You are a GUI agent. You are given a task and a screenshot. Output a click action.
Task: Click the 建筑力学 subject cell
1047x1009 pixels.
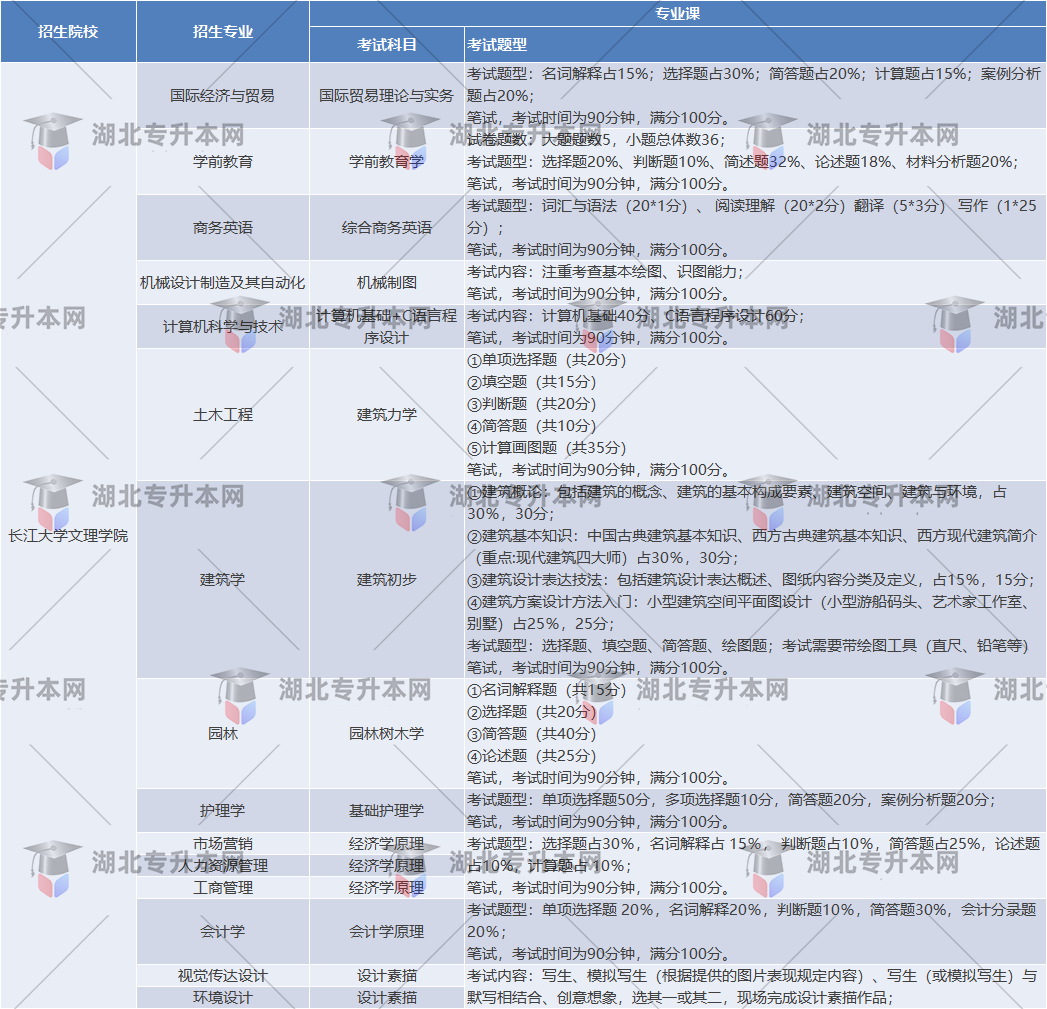pos(387,415)
